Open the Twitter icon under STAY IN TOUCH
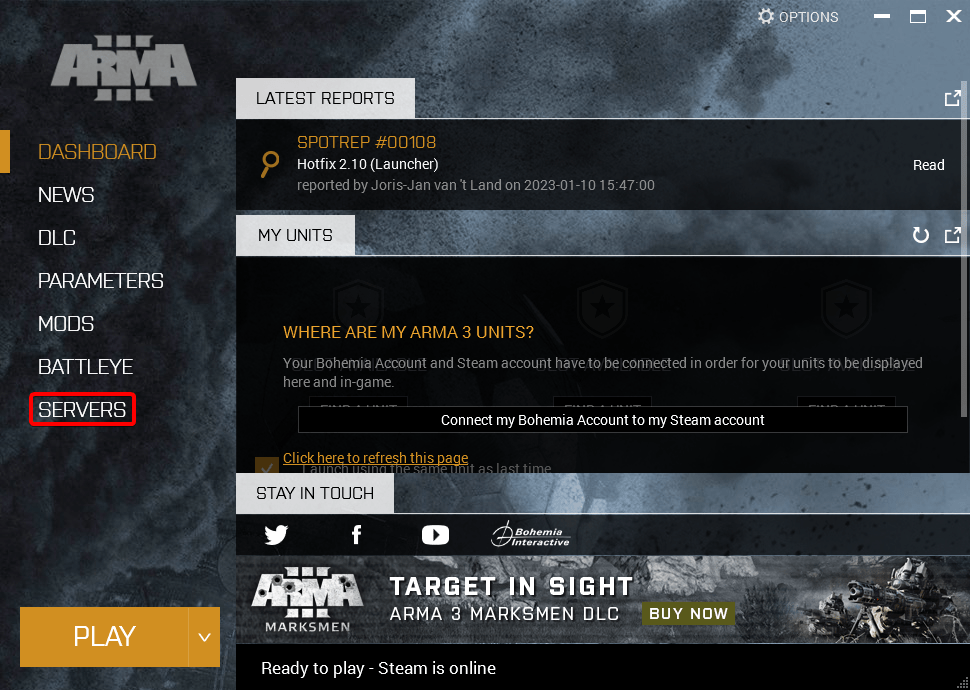The image size is (970, 690). coord(275,534)
